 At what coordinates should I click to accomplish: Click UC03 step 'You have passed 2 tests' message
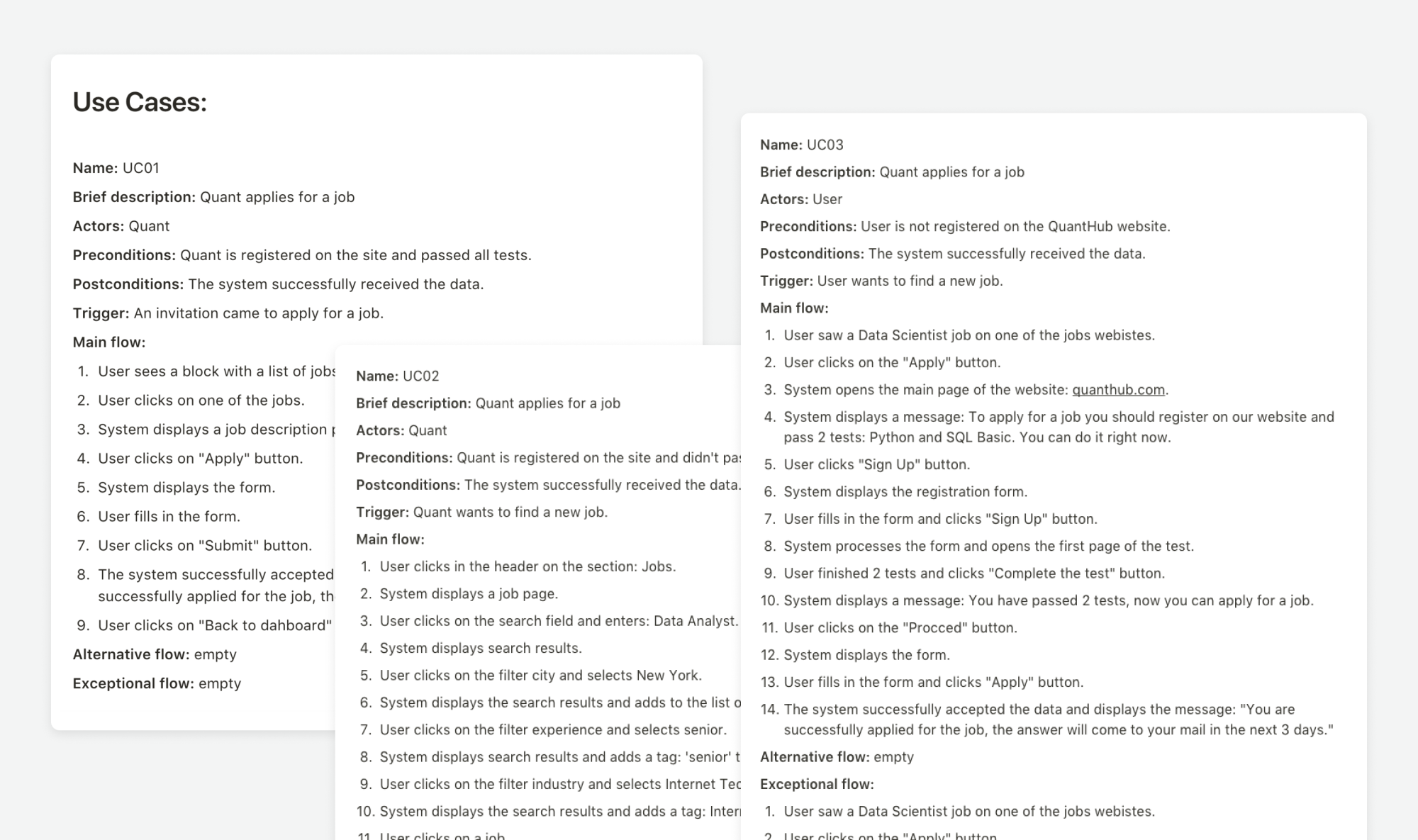coord(1049,600)
